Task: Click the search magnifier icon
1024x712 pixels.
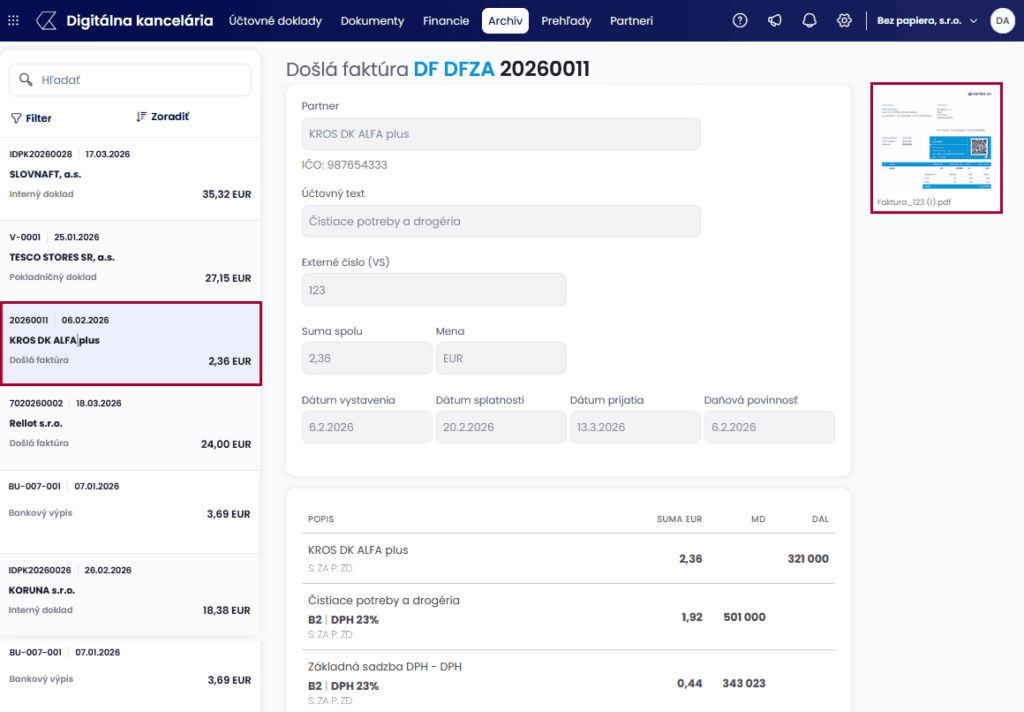Action: [26, 80]
